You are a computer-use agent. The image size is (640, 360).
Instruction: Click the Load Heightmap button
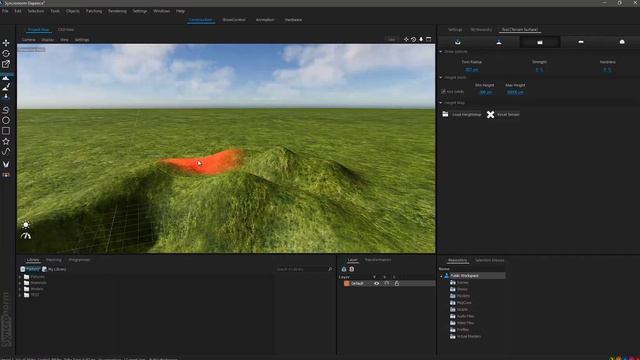pyautogui.click(x=462, y=114)
